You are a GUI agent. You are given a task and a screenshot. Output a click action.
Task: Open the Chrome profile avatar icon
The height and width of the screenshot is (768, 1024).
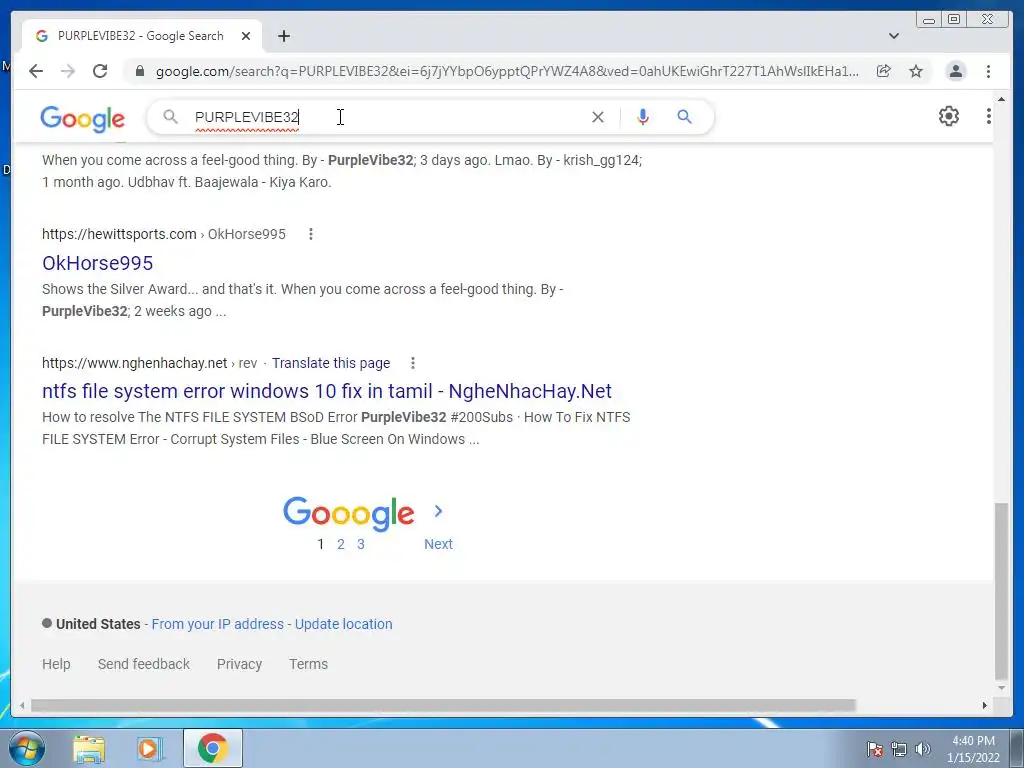(x=955, y=71)
